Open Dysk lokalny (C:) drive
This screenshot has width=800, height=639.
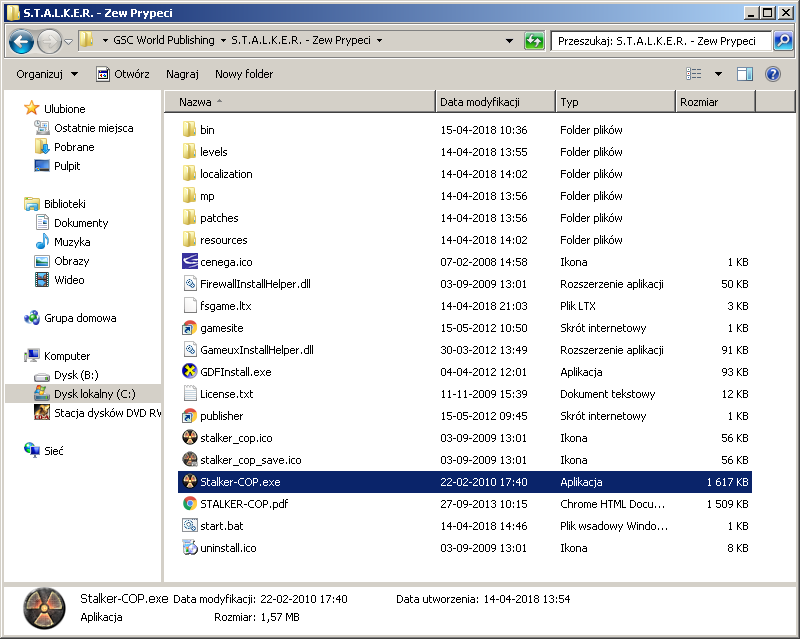85,394
